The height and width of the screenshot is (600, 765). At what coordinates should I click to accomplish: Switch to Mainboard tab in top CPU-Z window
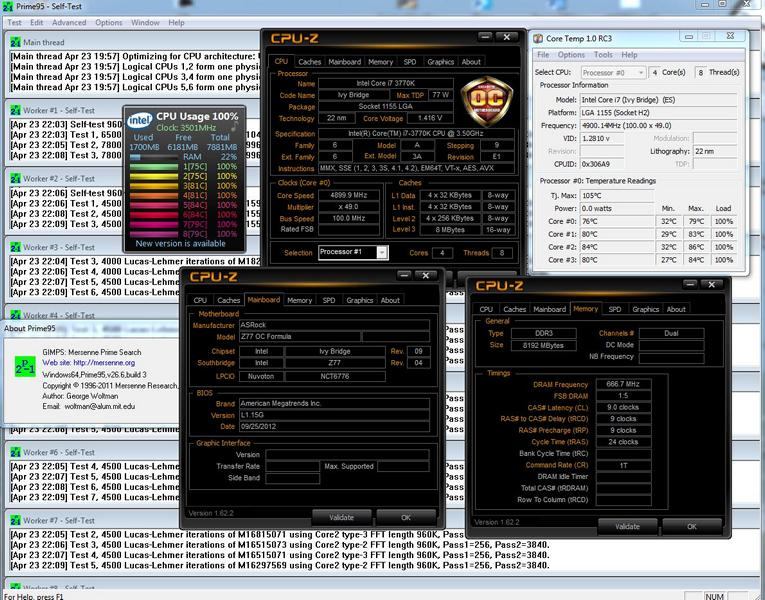tap(344, 62)
